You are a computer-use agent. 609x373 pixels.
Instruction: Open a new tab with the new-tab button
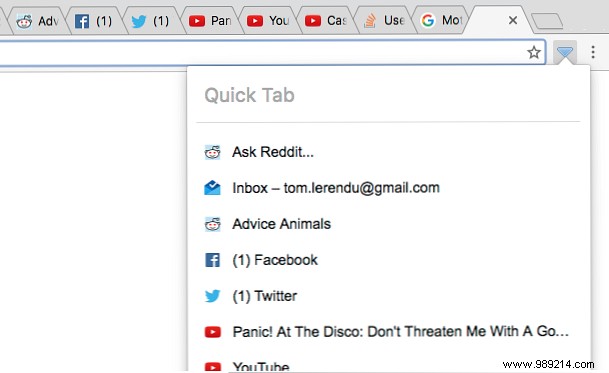[x=547, y=21]
